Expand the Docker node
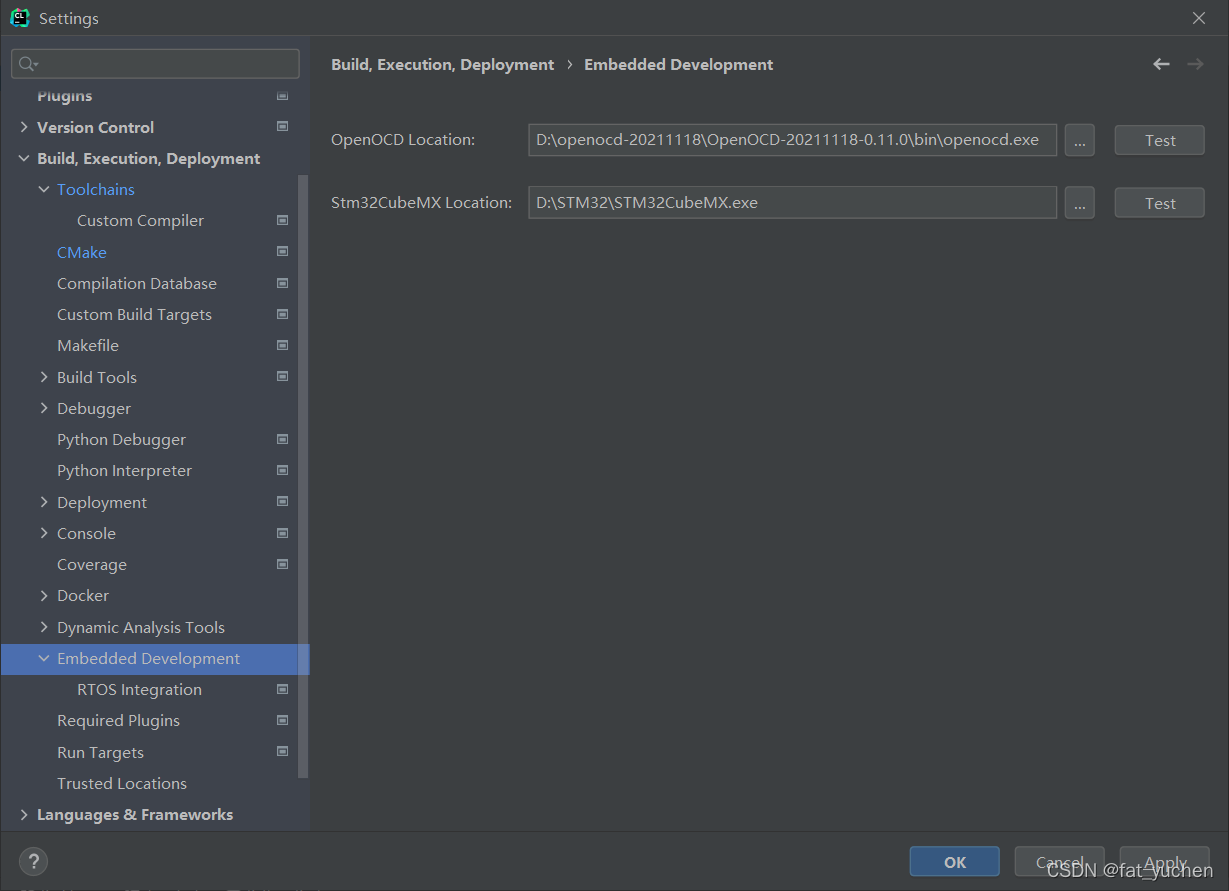Screen dimensions: 1229x891 (x=44, y=595)
